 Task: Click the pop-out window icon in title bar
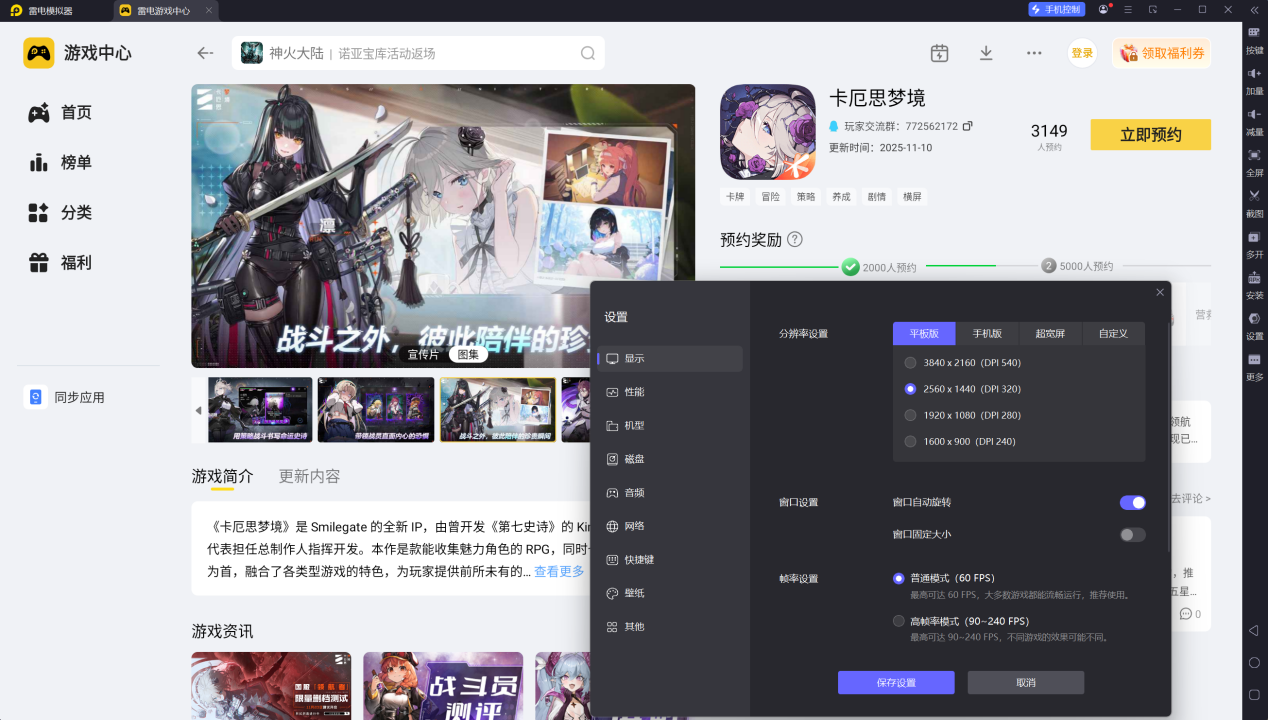point(1153,9)
